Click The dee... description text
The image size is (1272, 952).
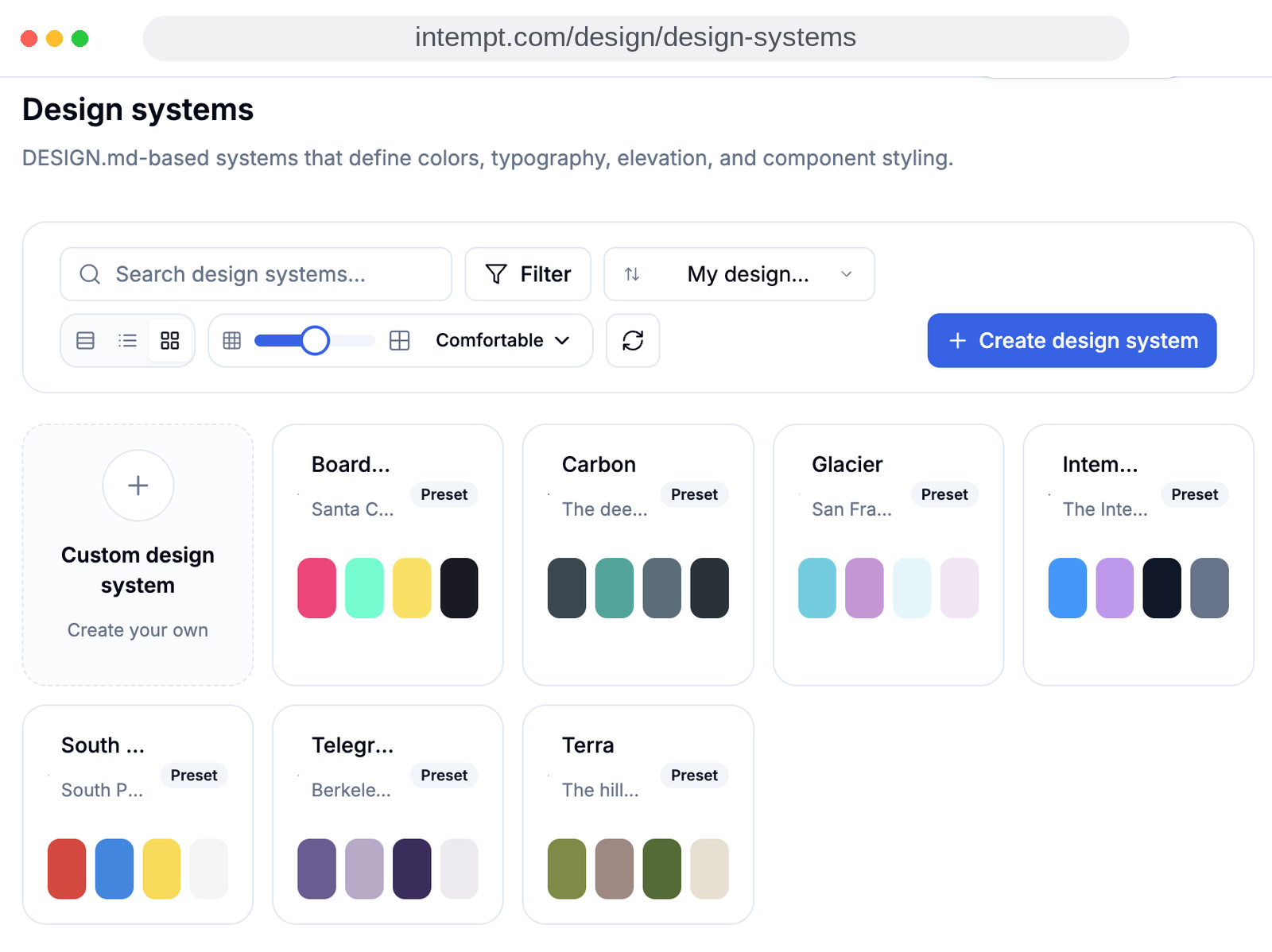coord(605,509)
